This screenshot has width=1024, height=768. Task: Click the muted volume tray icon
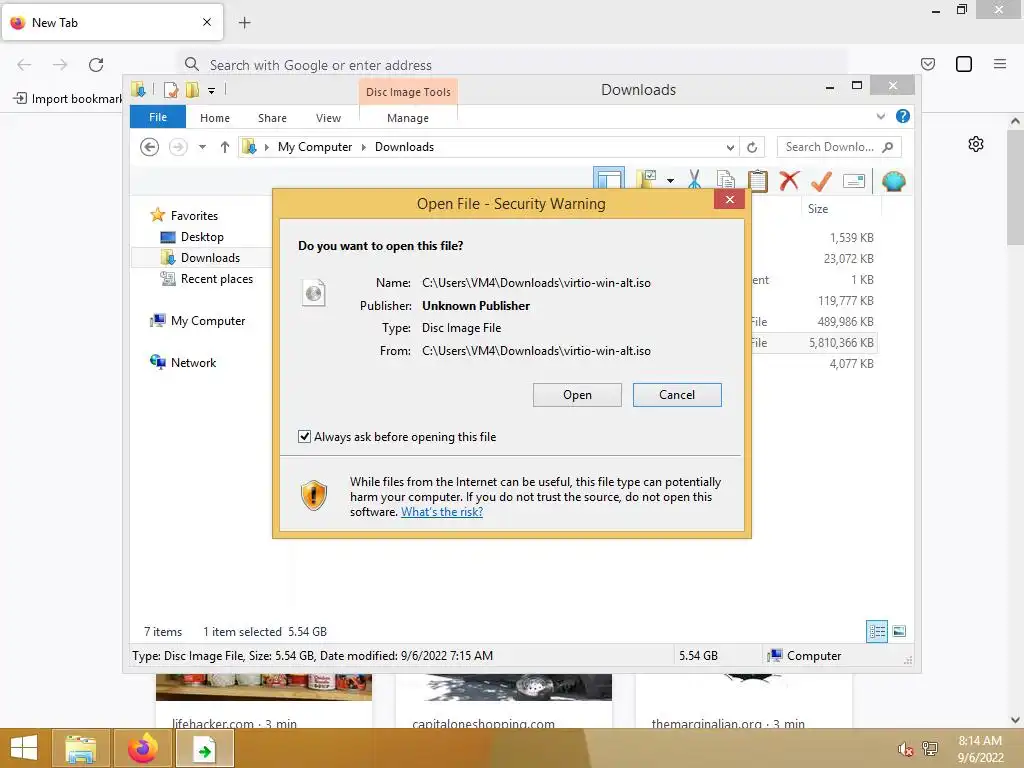905,749
